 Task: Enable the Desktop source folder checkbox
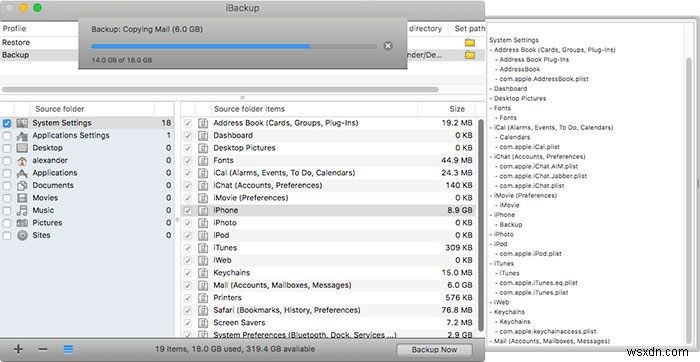tap(7, 148)
